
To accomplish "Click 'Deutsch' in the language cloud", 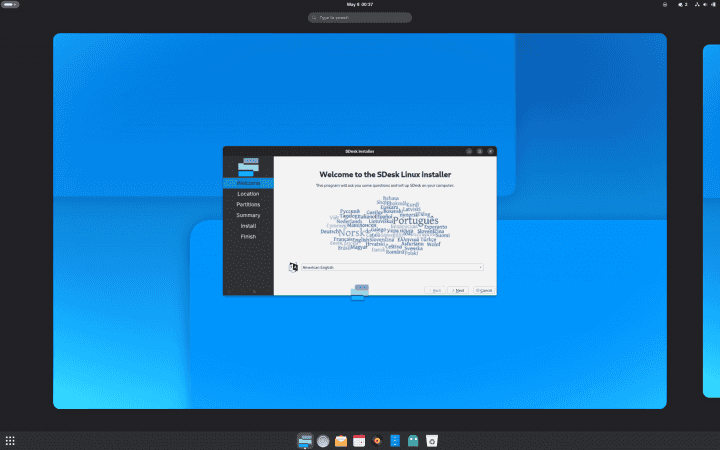I will [330, 232].
